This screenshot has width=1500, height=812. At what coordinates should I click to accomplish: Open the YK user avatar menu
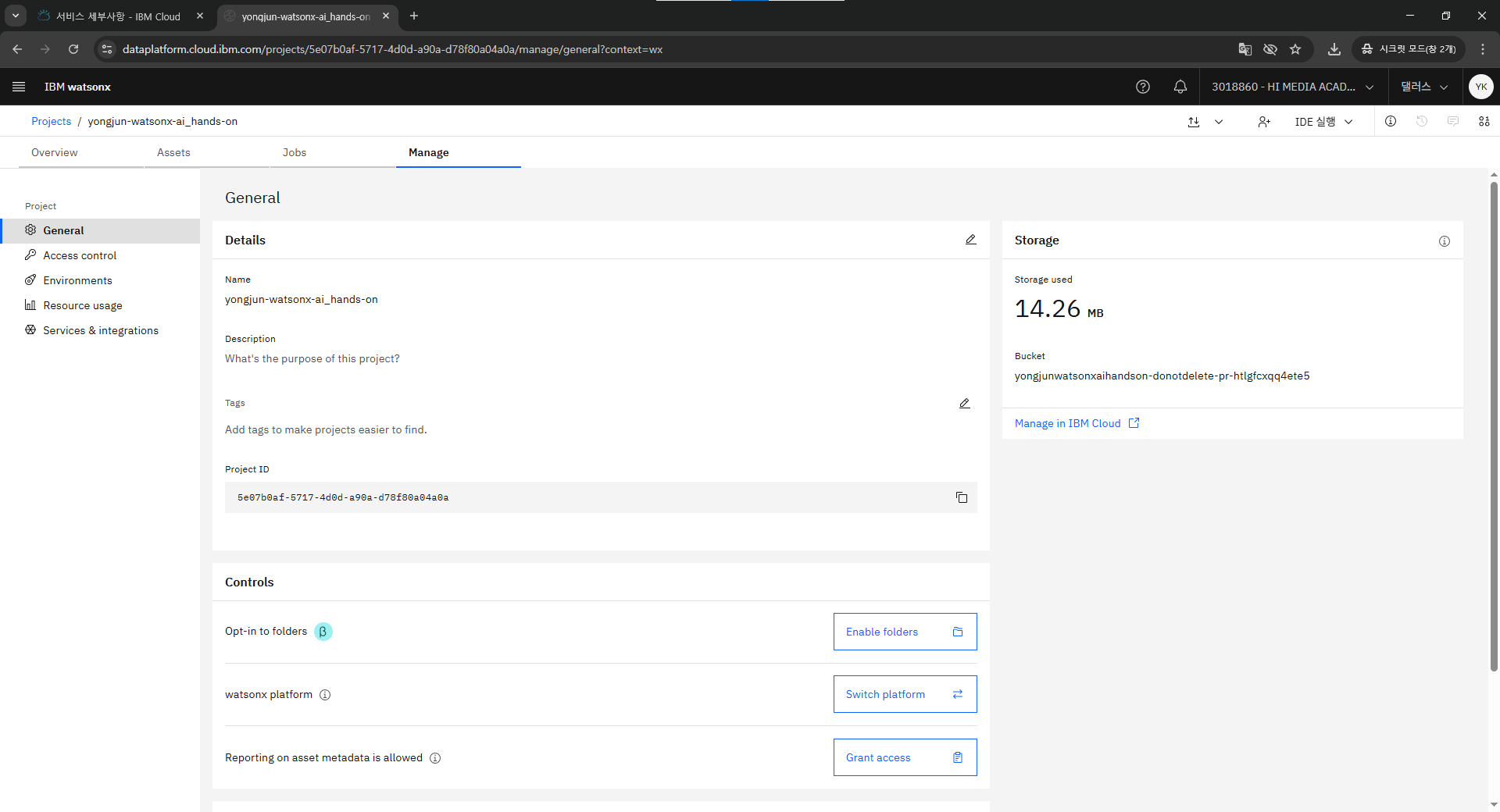[x=1481, y=87]
